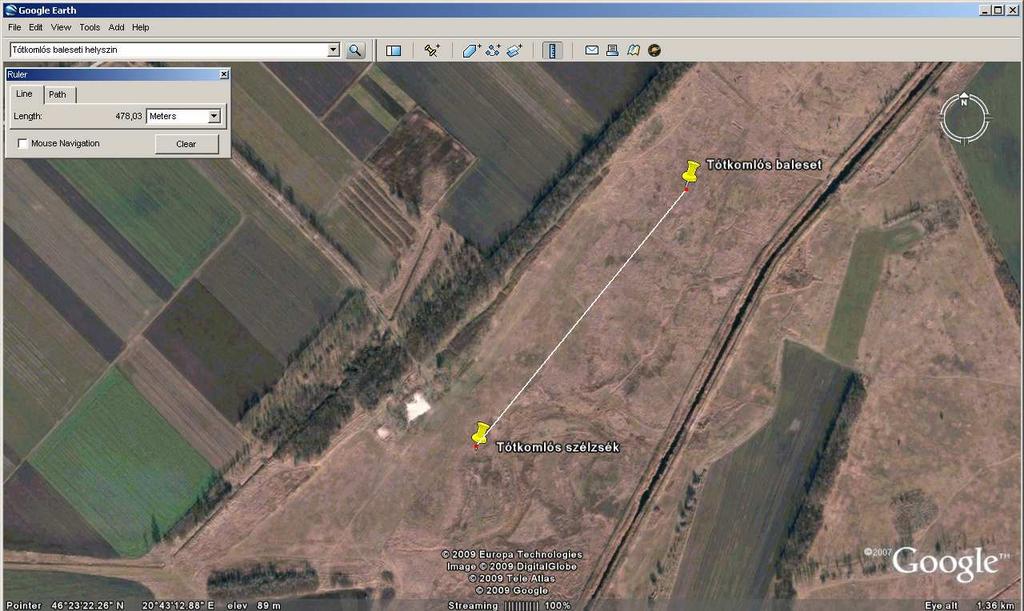Close the Ruler dialog
Viewport: 1024px width, 611px height.
tap(224, 74)
